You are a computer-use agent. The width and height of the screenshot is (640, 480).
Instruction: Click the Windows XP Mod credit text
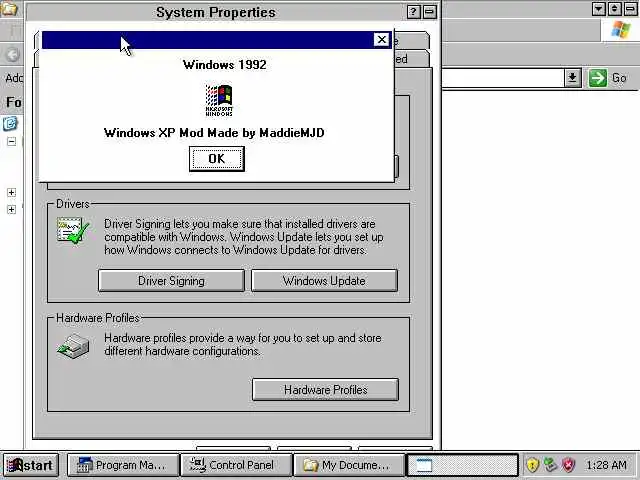pos(214,133)
